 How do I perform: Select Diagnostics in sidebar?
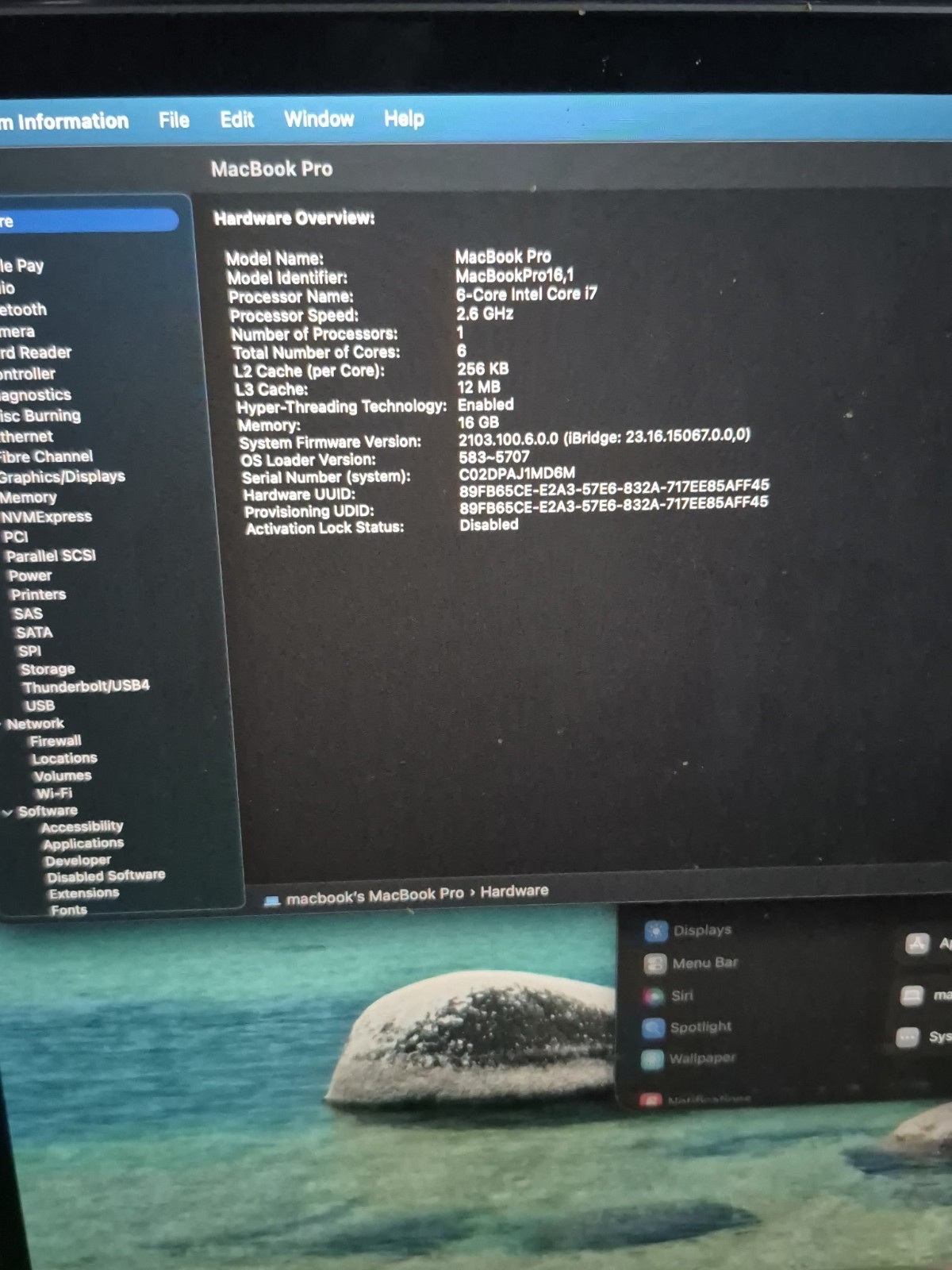(x=36, y=394)
